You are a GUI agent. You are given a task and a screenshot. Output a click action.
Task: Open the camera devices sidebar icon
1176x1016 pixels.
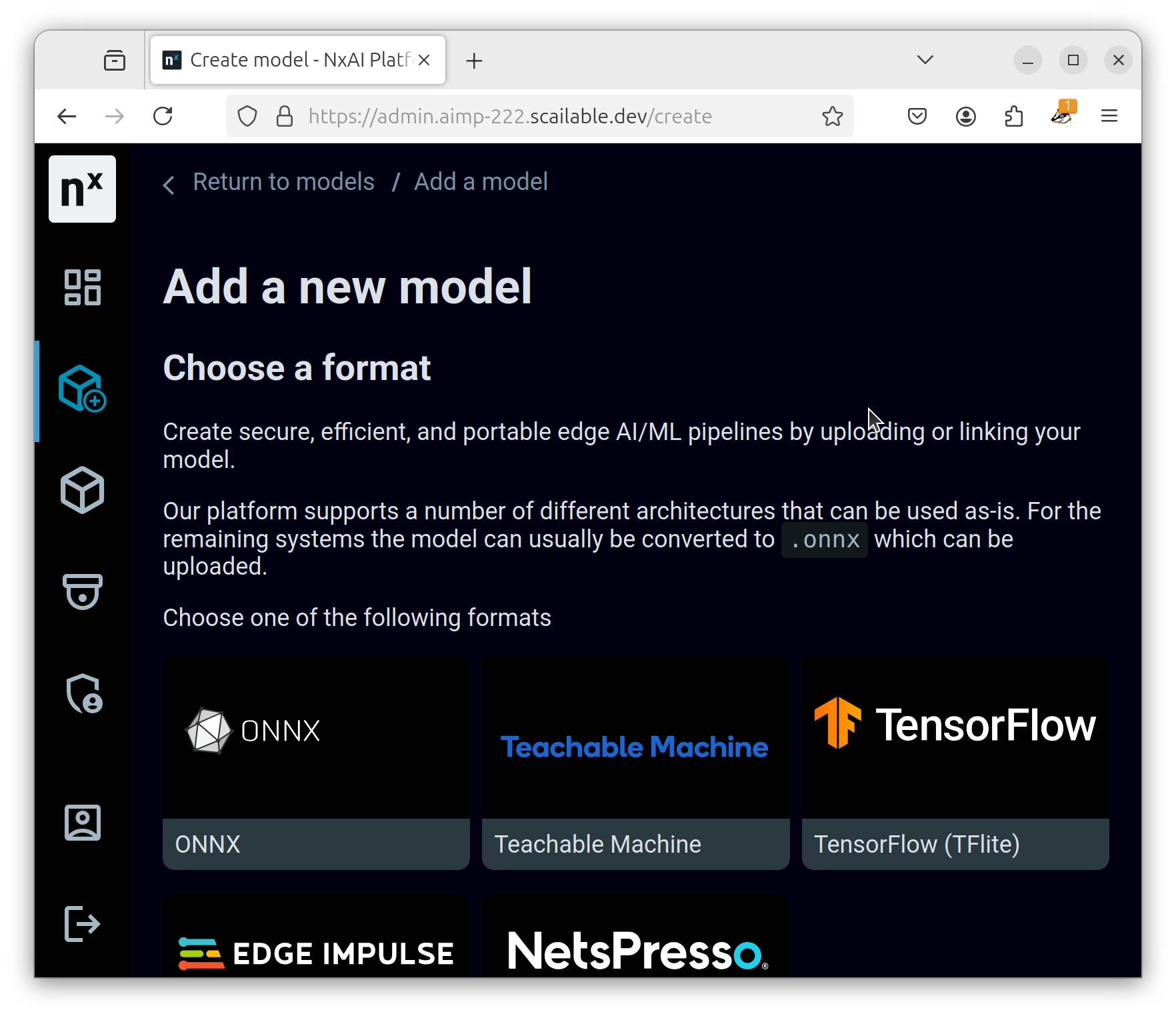[82, 591]
